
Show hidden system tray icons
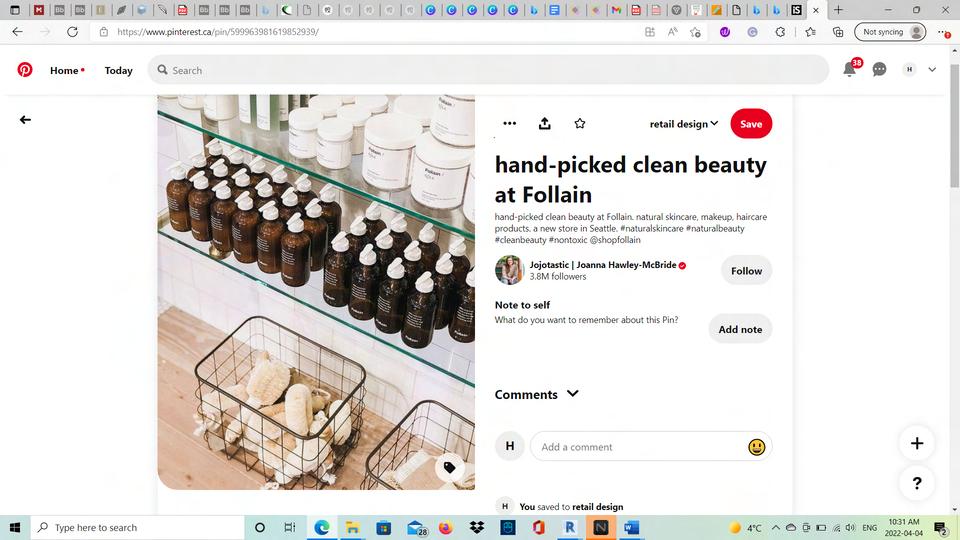pyautogui.click(x=776, y=527)
